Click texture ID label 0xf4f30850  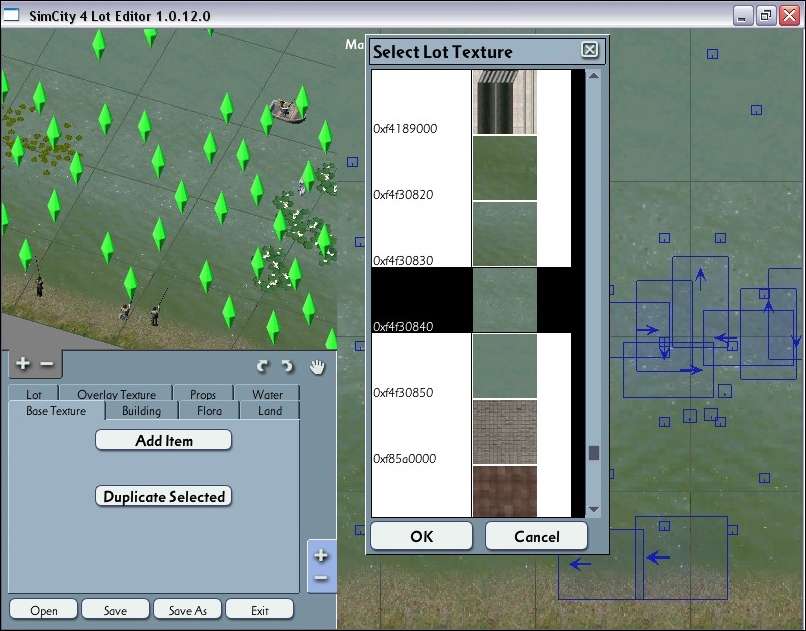(403, 393)
